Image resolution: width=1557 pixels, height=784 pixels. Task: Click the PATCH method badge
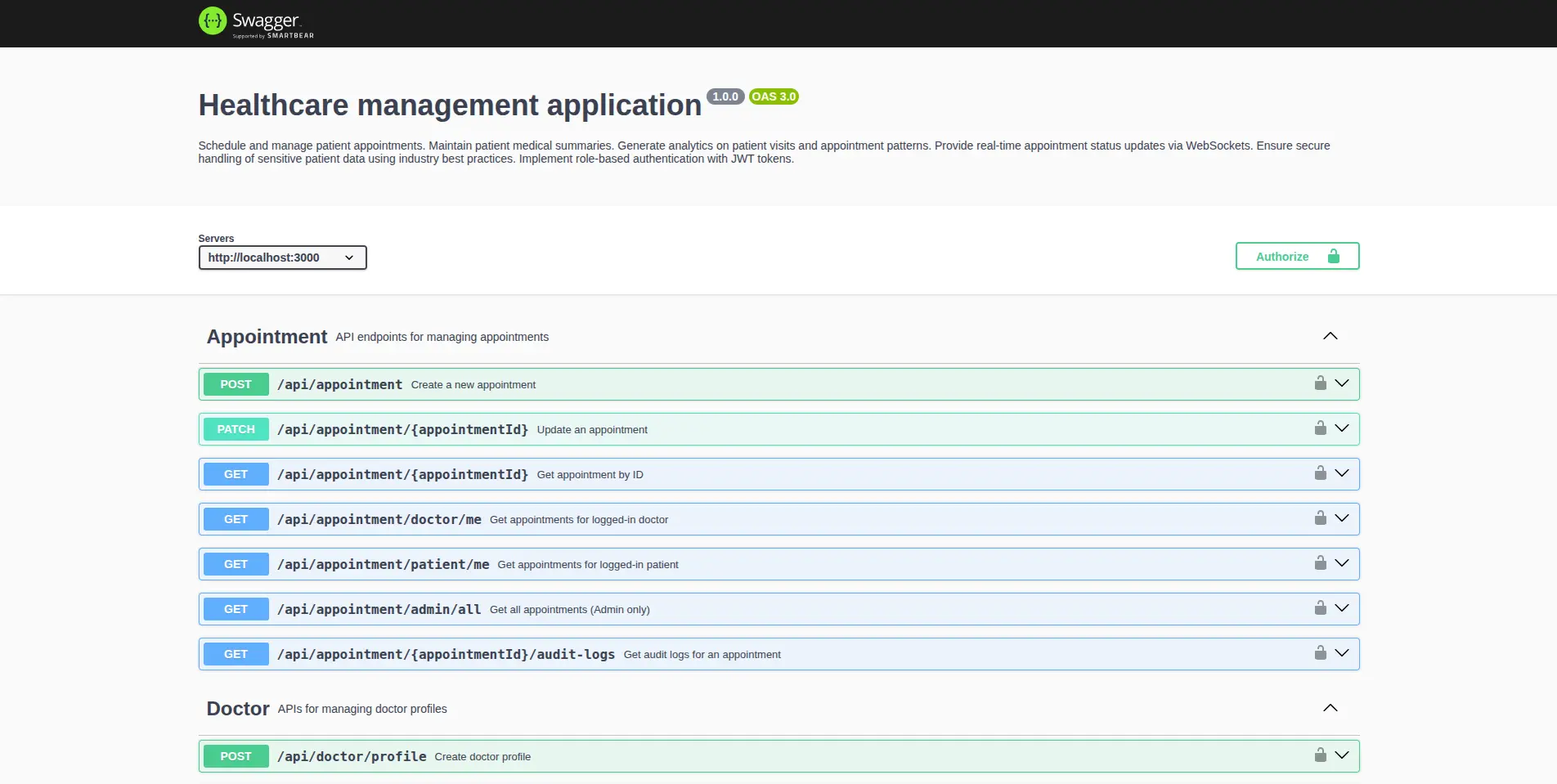[x=236, y=429]
